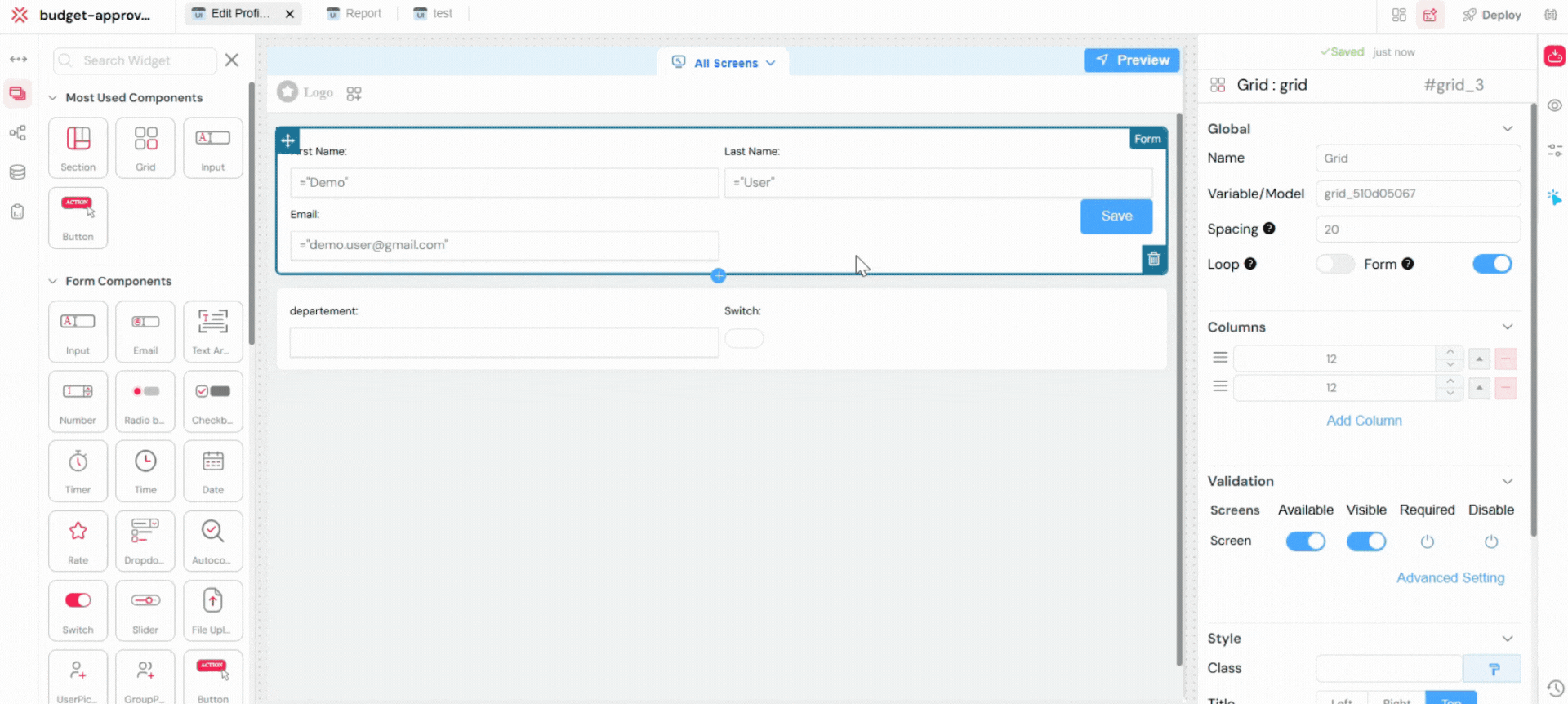Increase the first column width stepper

point(1450,352)
